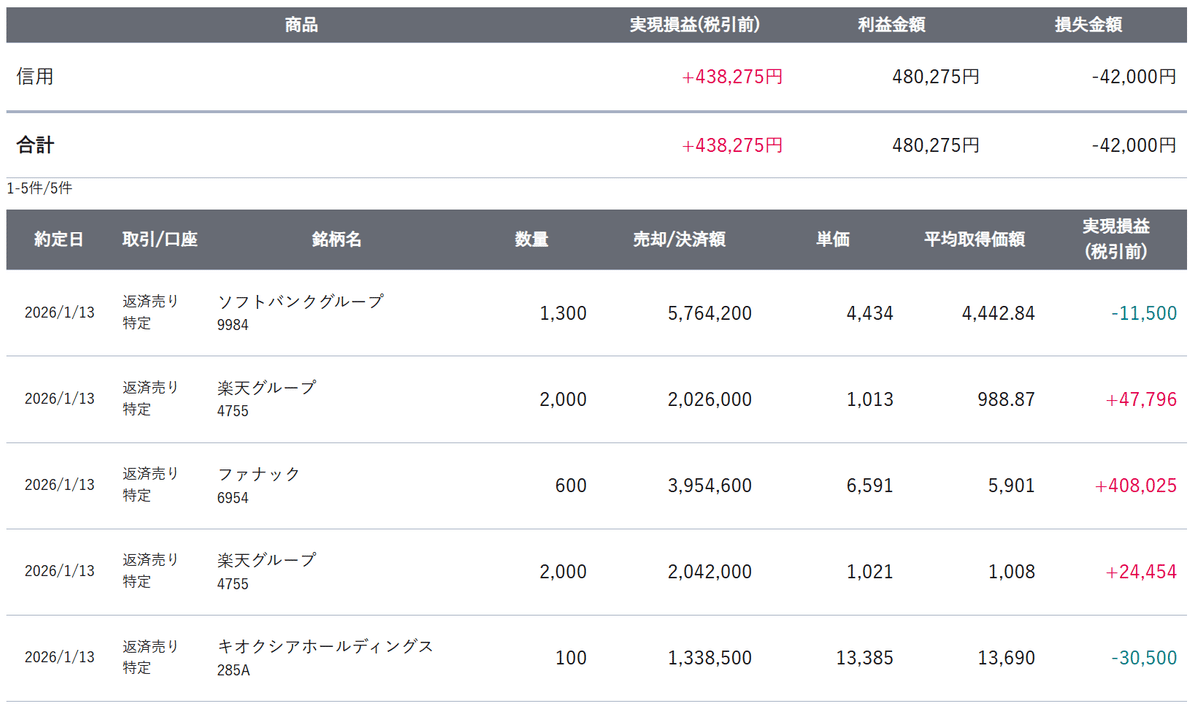Select the キオクシアホールディングス stock name
The image size is (1200, 717).
(325, 646)
